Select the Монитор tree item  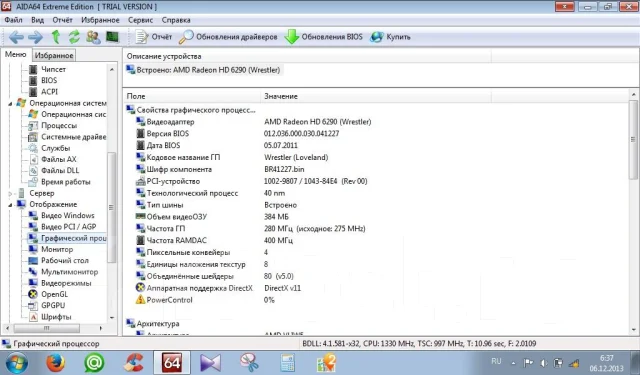coord(51,249)
